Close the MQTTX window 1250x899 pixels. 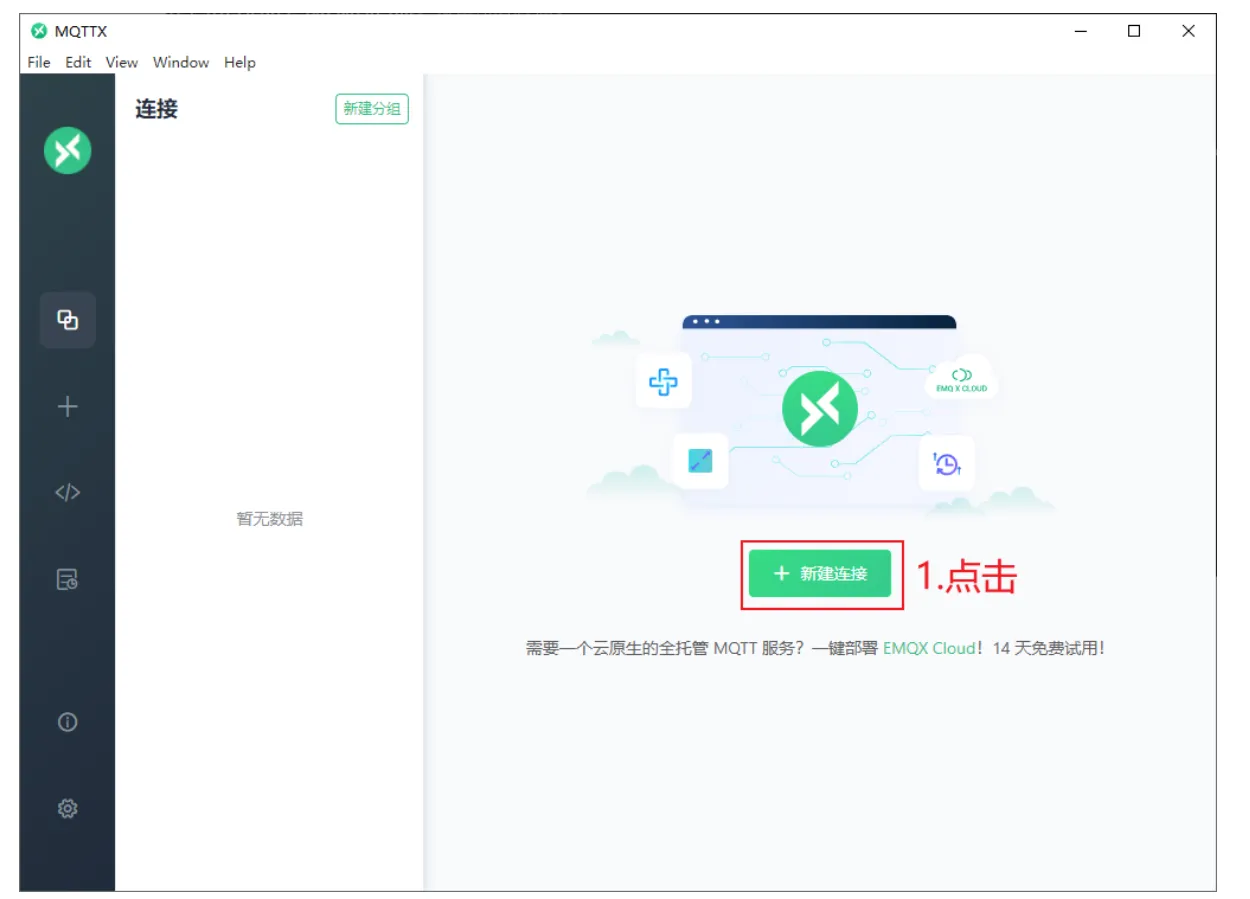(1188, 31)
